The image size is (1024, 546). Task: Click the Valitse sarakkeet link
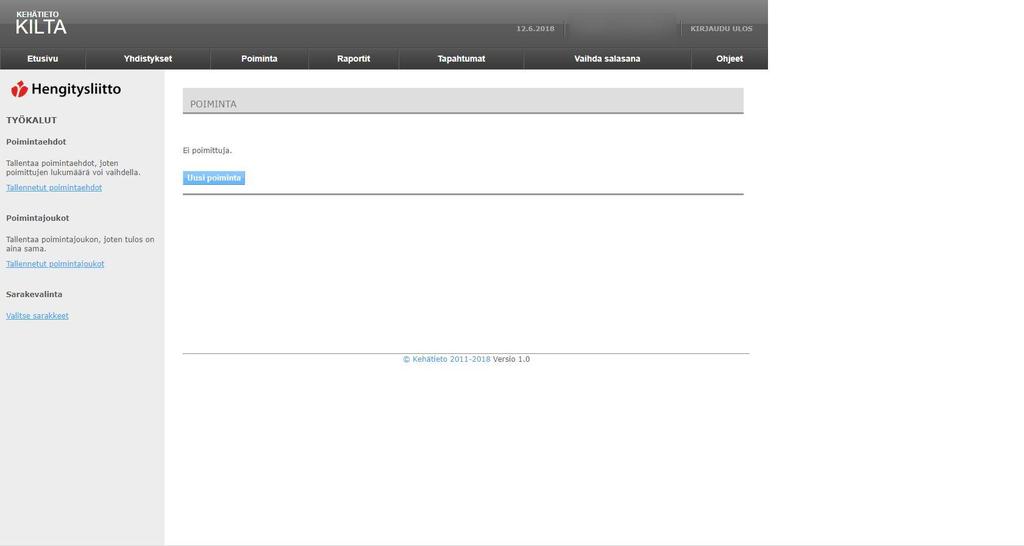(x=37, y=316)
